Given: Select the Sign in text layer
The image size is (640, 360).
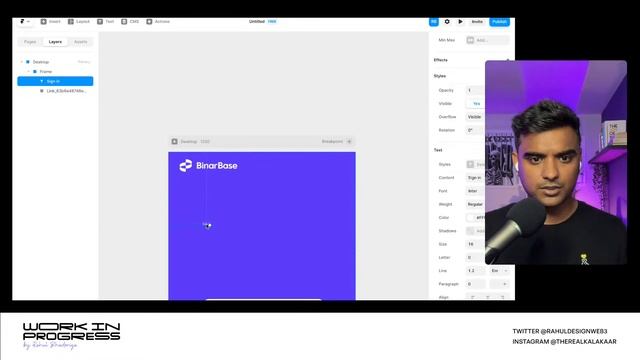Looking at the screenshot, I should pyautogui.click(x=55, y=81).
